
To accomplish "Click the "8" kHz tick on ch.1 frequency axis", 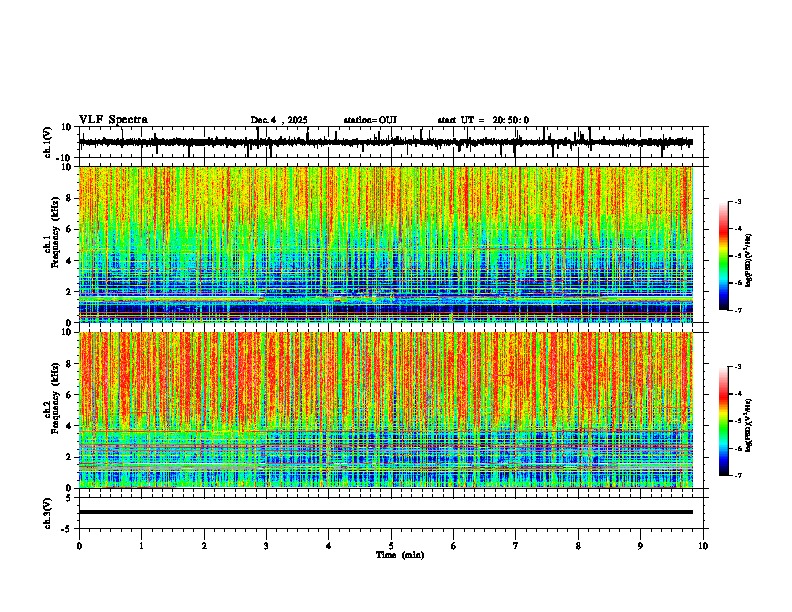I will [69, 198].
